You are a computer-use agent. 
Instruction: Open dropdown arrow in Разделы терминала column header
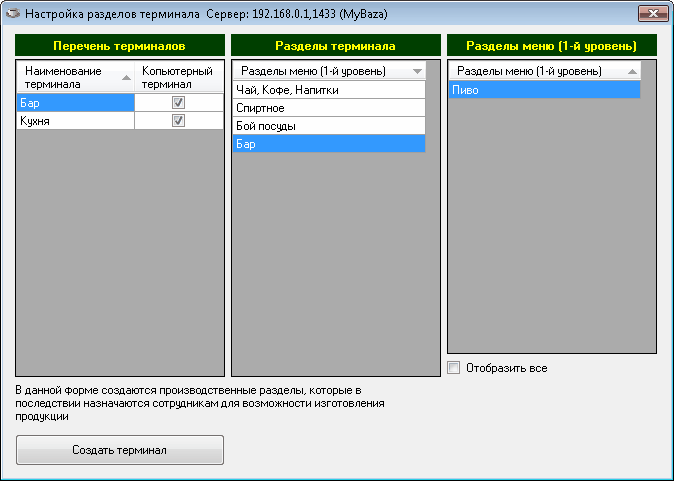point(417,72)
